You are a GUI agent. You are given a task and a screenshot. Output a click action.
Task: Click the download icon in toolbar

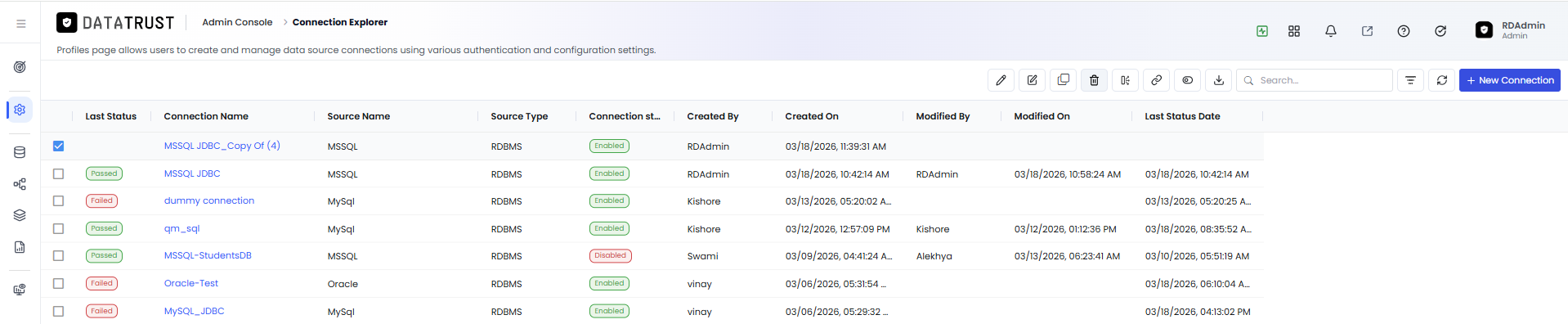[x=1218, y=80]
